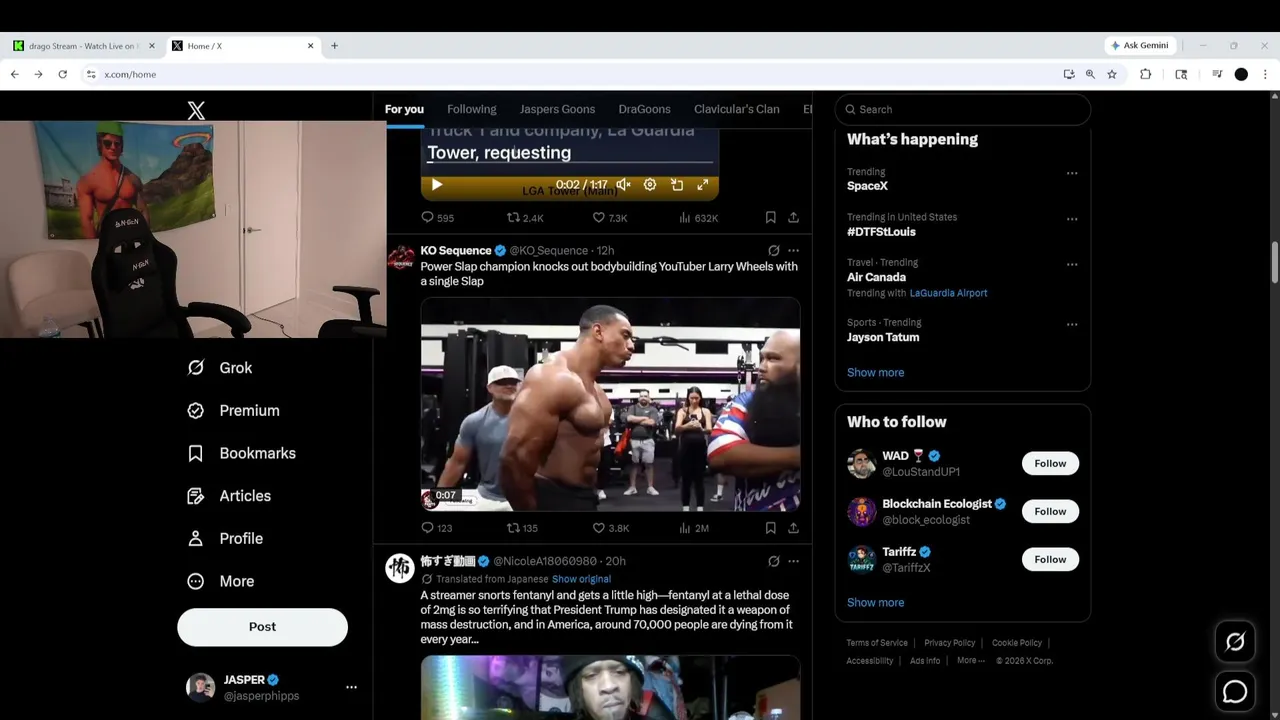Screen dimensions: 1280x720
Task: Bookmark the LaGuardia video post
Action: click(x=770, y=218)
